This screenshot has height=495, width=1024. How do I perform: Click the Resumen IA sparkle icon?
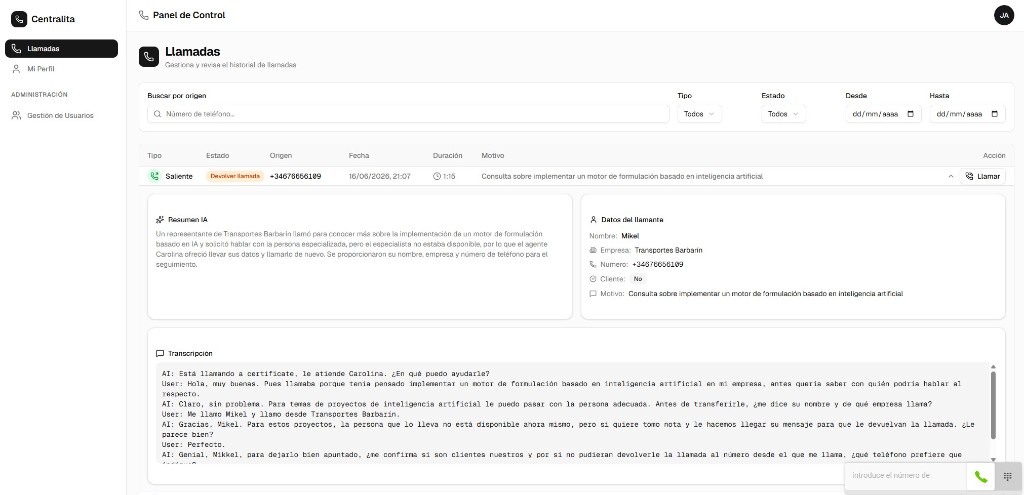[x=160, y=220]
